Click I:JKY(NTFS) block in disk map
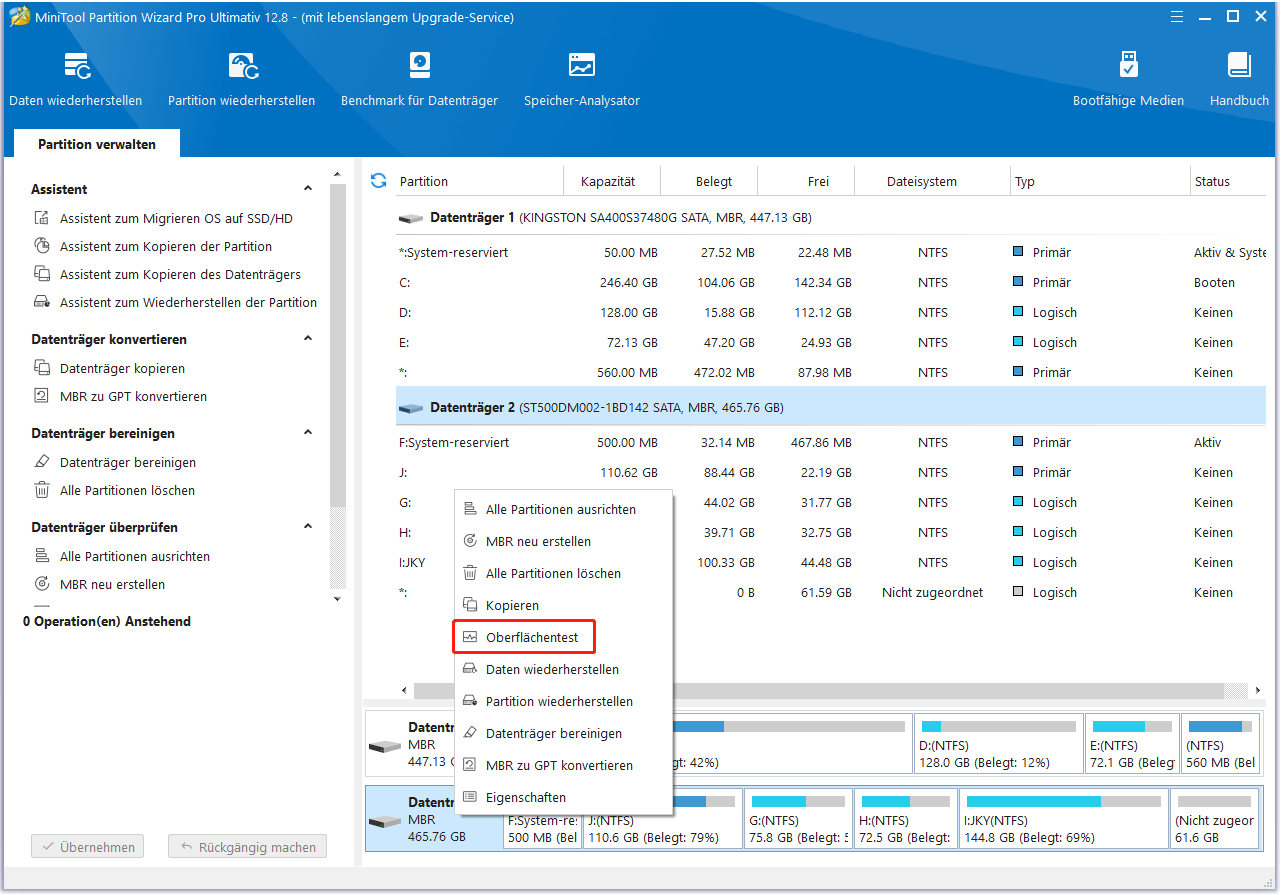 click(x=1063, y=819)
